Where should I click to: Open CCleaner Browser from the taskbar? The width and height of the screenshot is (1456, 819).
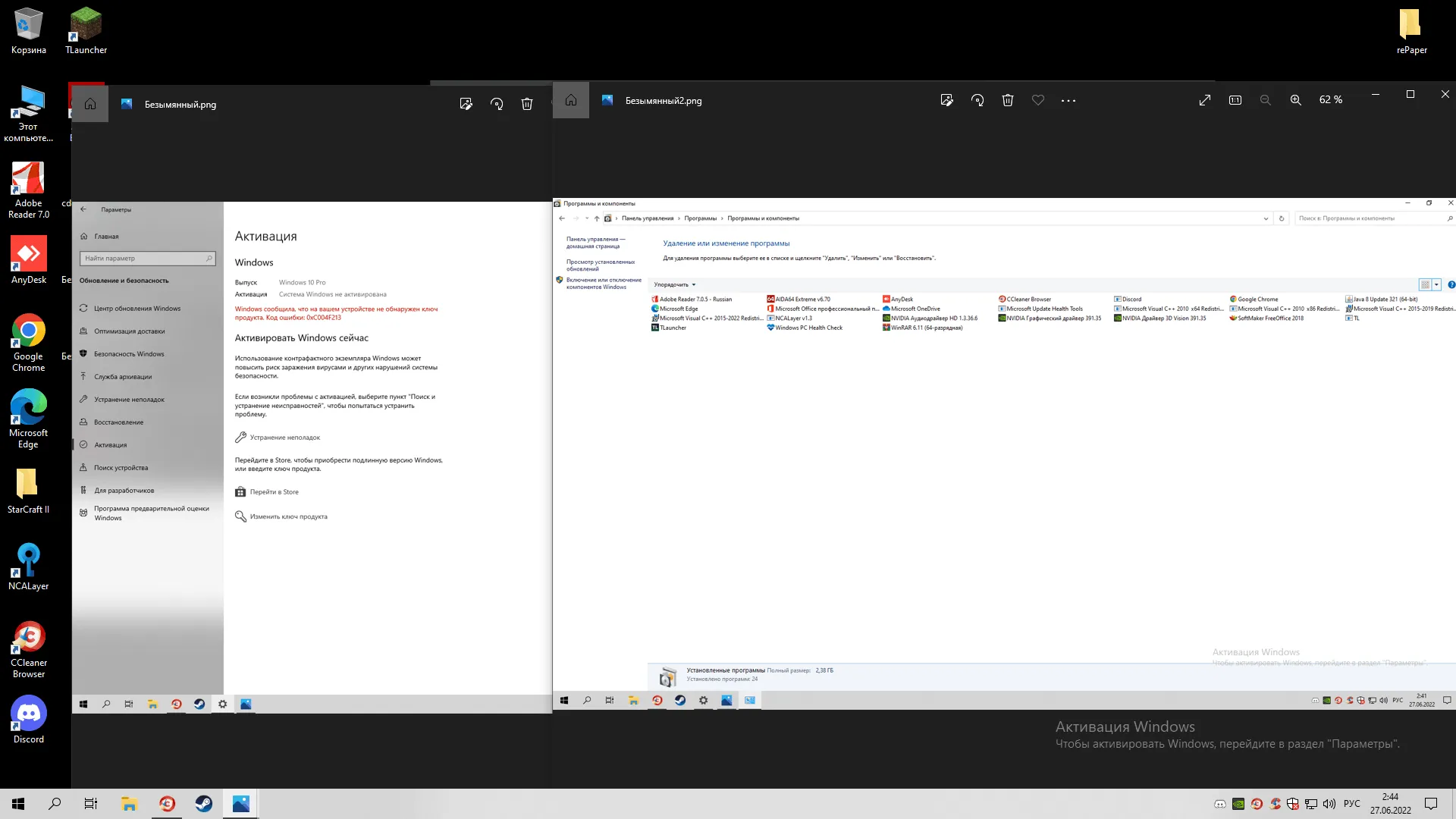coord(167,804)
